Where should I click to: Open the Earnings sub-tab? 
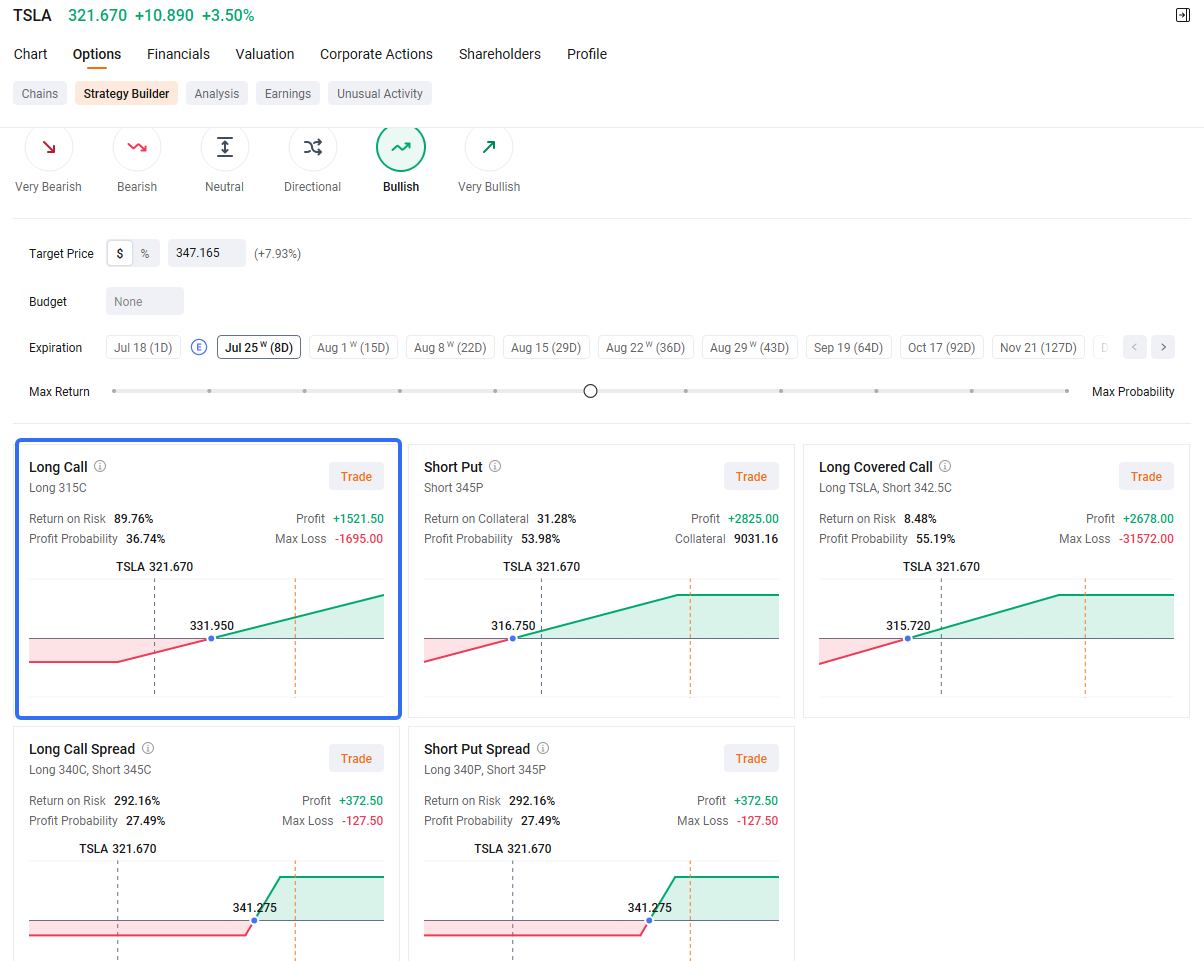coord(288,94)
